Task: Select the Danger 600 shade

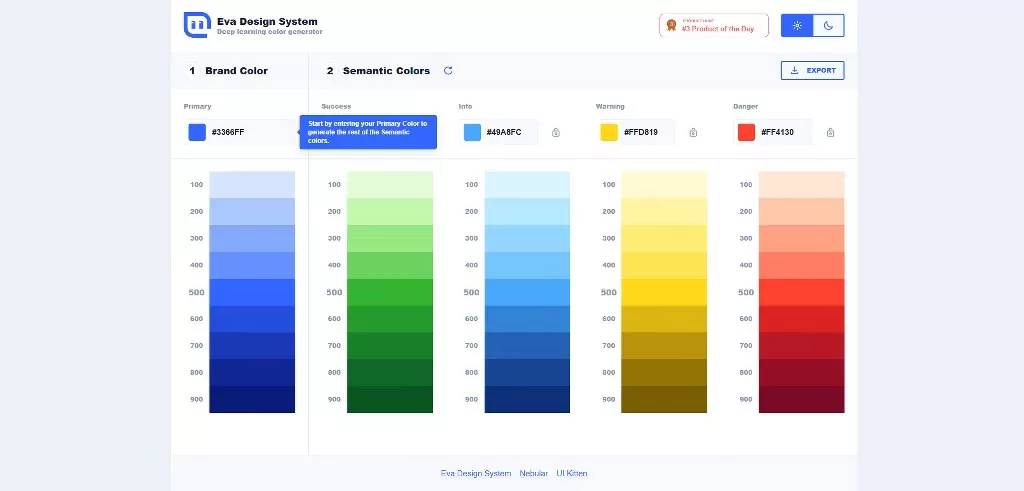Action: click(802, 319)
